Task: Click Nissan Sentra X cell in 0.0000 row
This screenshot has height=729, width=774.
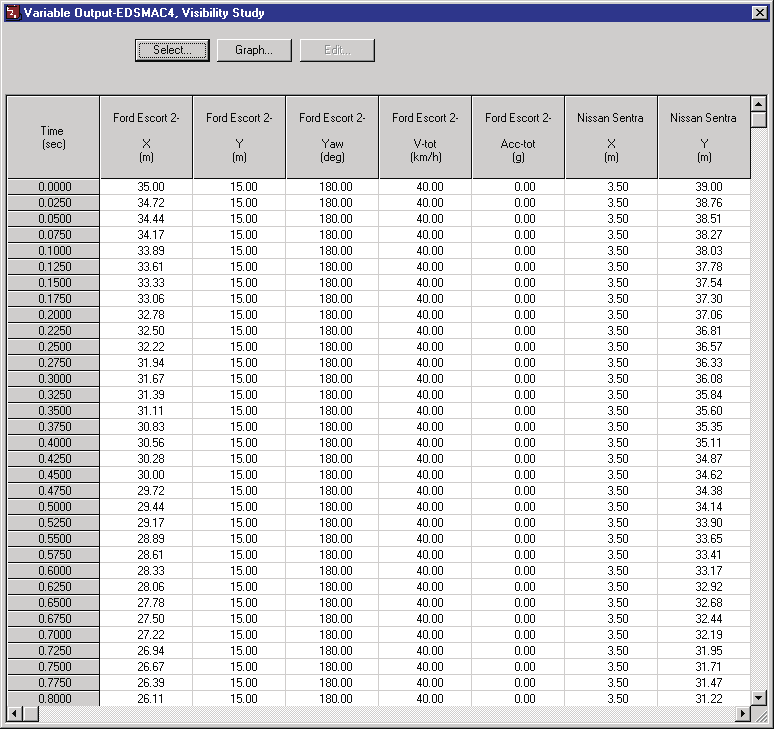Action: [x=611, y=187]
